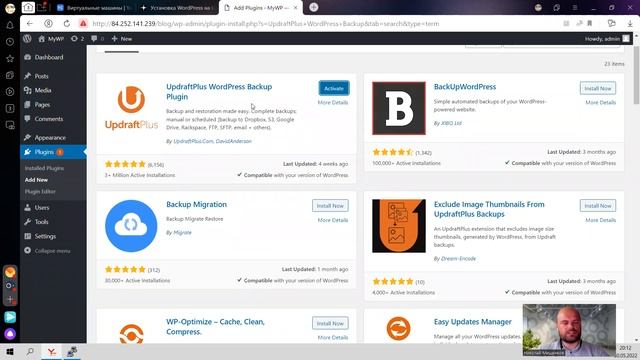Open Yandex Browser taskbar icon
Image resolution: width=640 pixels, height=360 pixels.
(x=51, y=352)
